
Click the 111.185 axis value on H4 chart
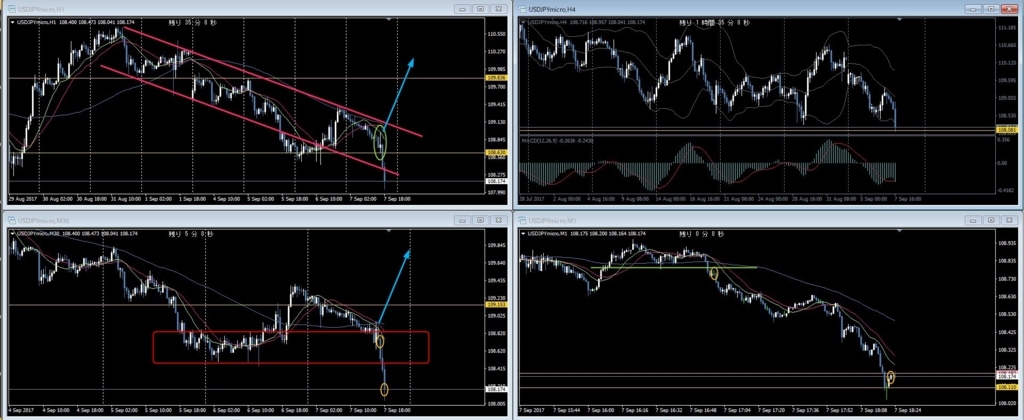coord(1006,28)
